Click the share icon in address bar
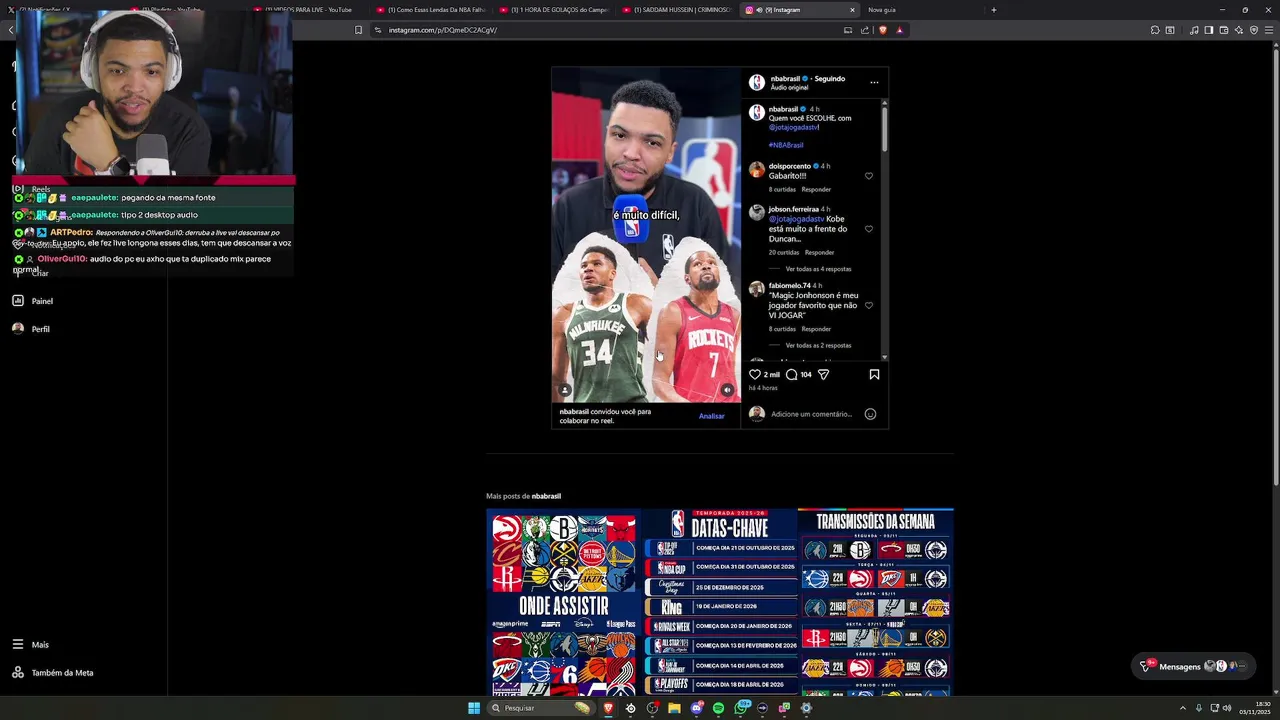1280x720 pixels. coord(864,30)
